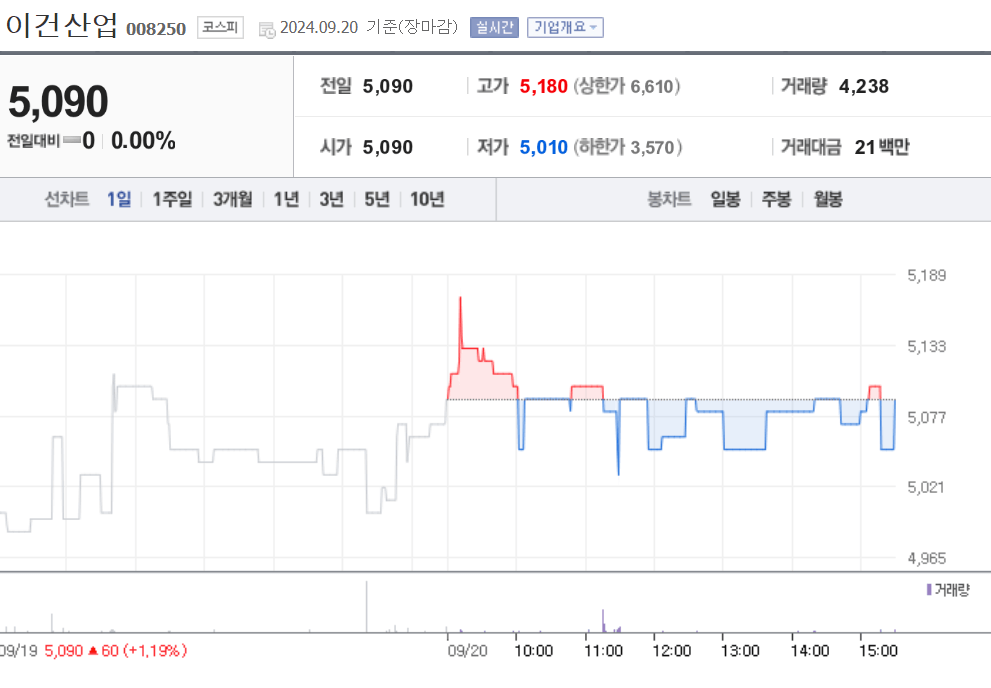Select the 1주일 line chart period

[172, 200]
